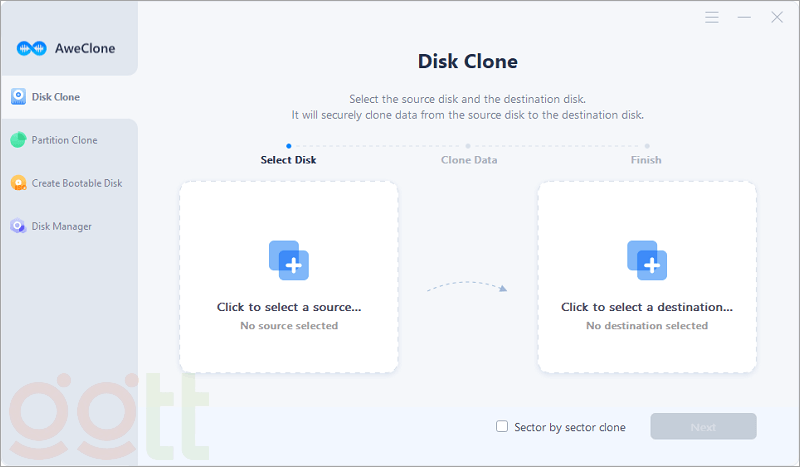Click the Partition Clone sidebar icon
The image size is (800, 467).
(x=18, y=140)
